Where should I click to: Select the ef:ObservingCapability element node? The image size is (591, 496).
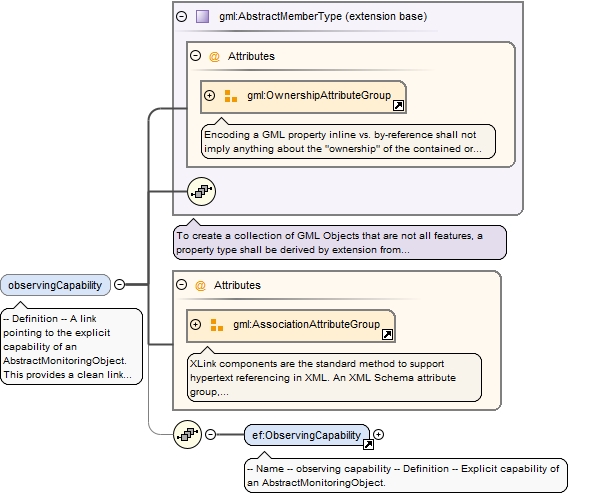coord(307,435)
